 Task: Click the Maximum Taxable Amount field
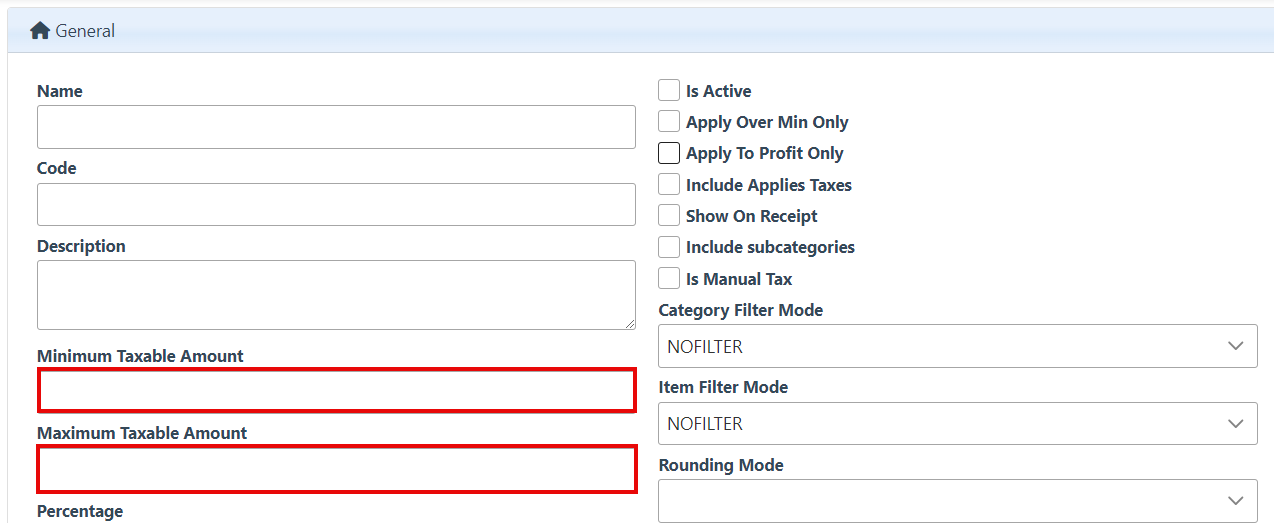[x=336, y=470]
